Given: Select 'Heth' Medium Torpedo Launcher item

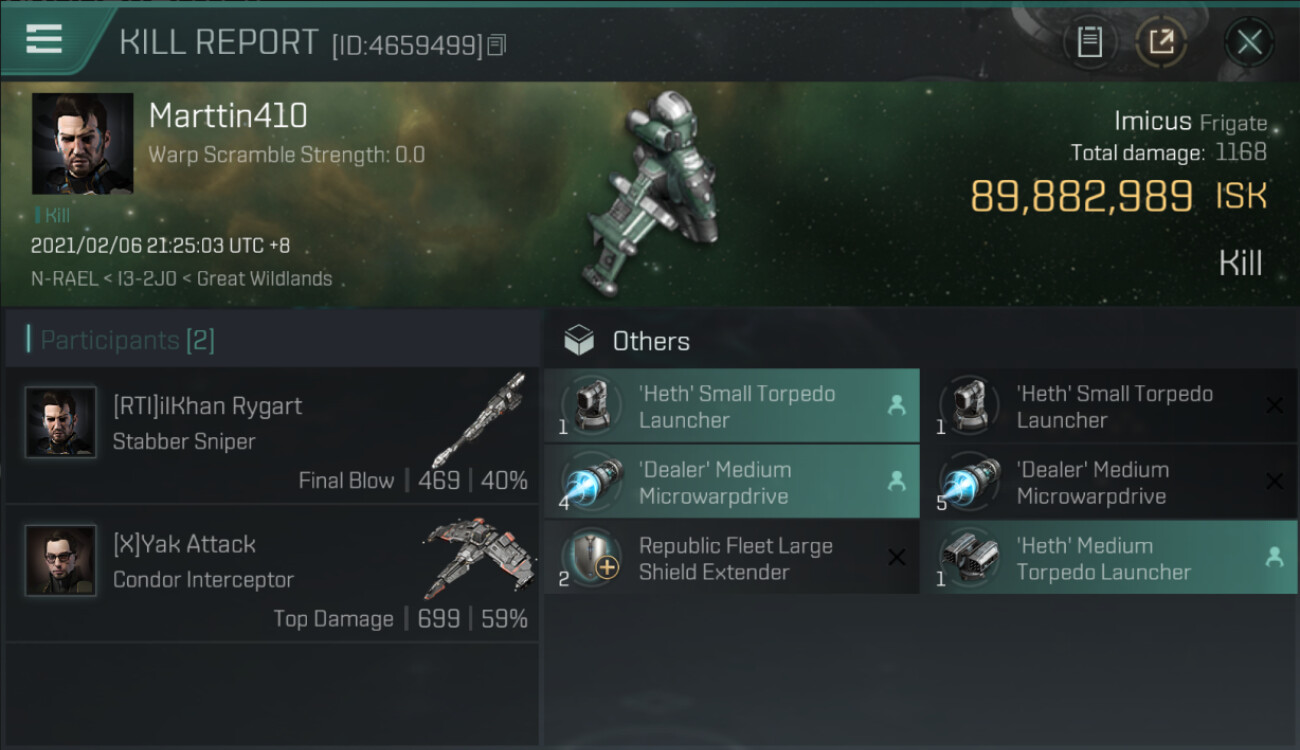Looking at the screenshot, I should (x=1110, y=558).
